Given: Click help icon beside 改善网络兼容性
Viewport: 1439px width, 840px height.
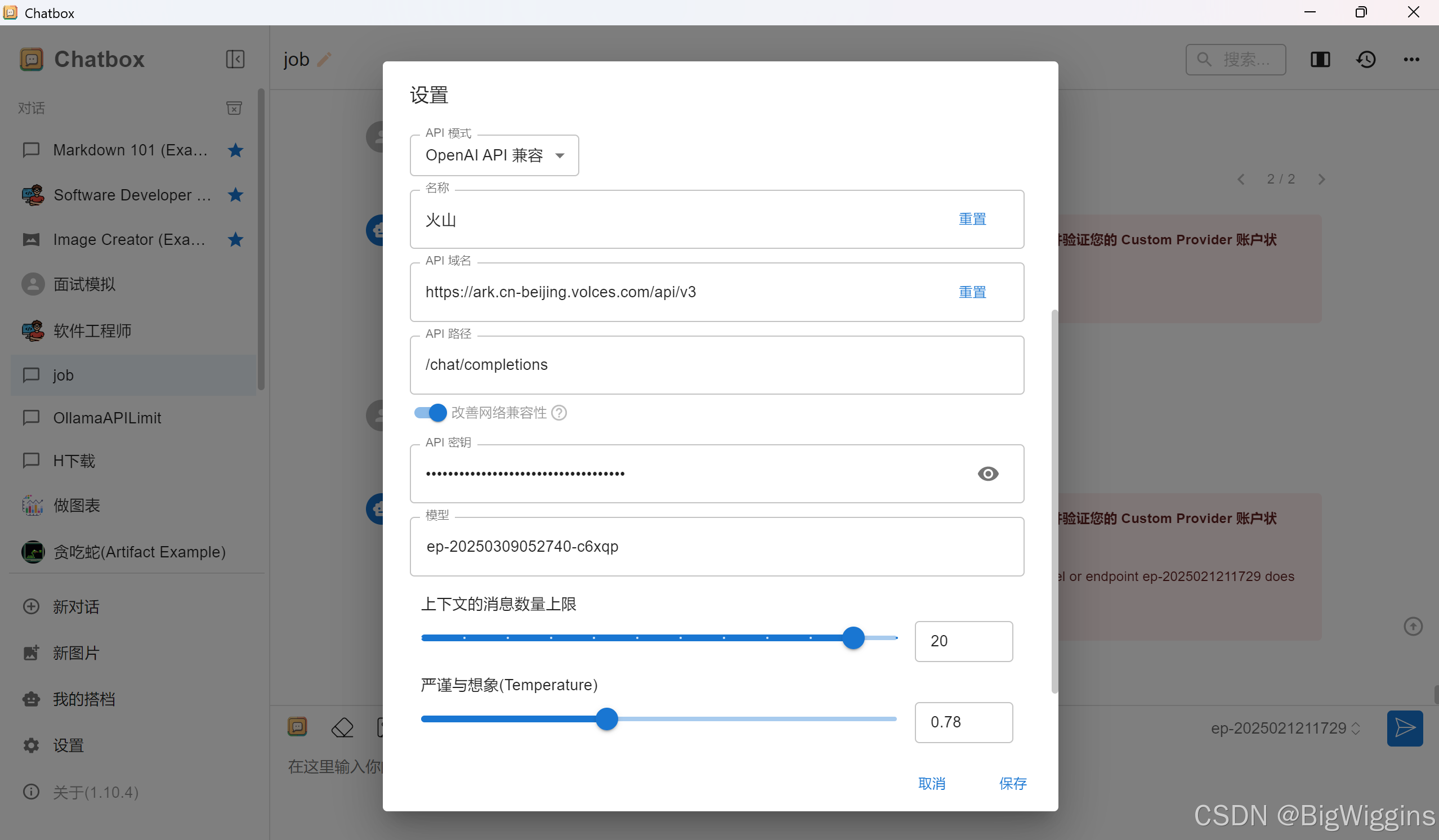Looking at the screenshot, I should pos(560,412).
